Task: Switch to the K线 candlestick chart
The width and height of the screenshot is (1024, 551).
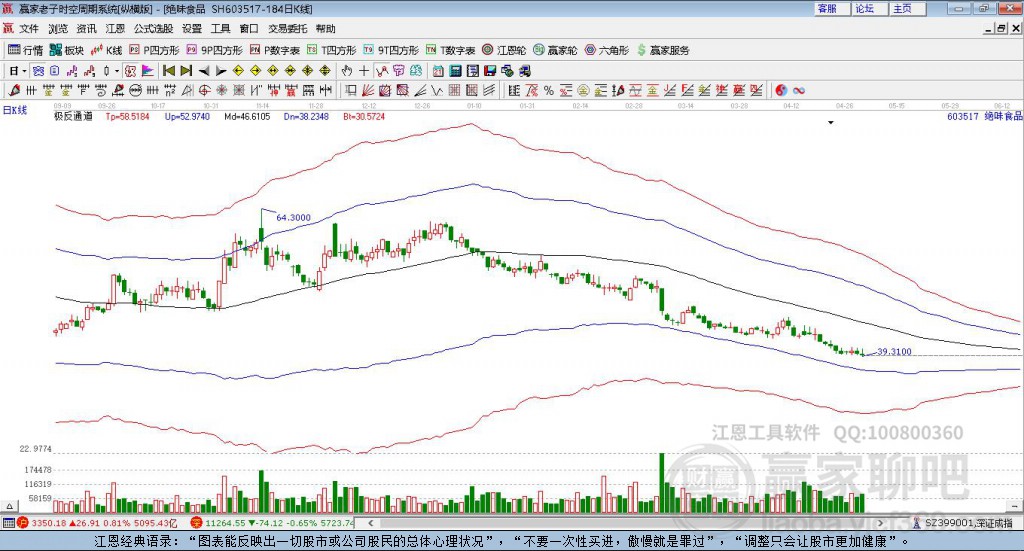Action: (x=106, y=50)
